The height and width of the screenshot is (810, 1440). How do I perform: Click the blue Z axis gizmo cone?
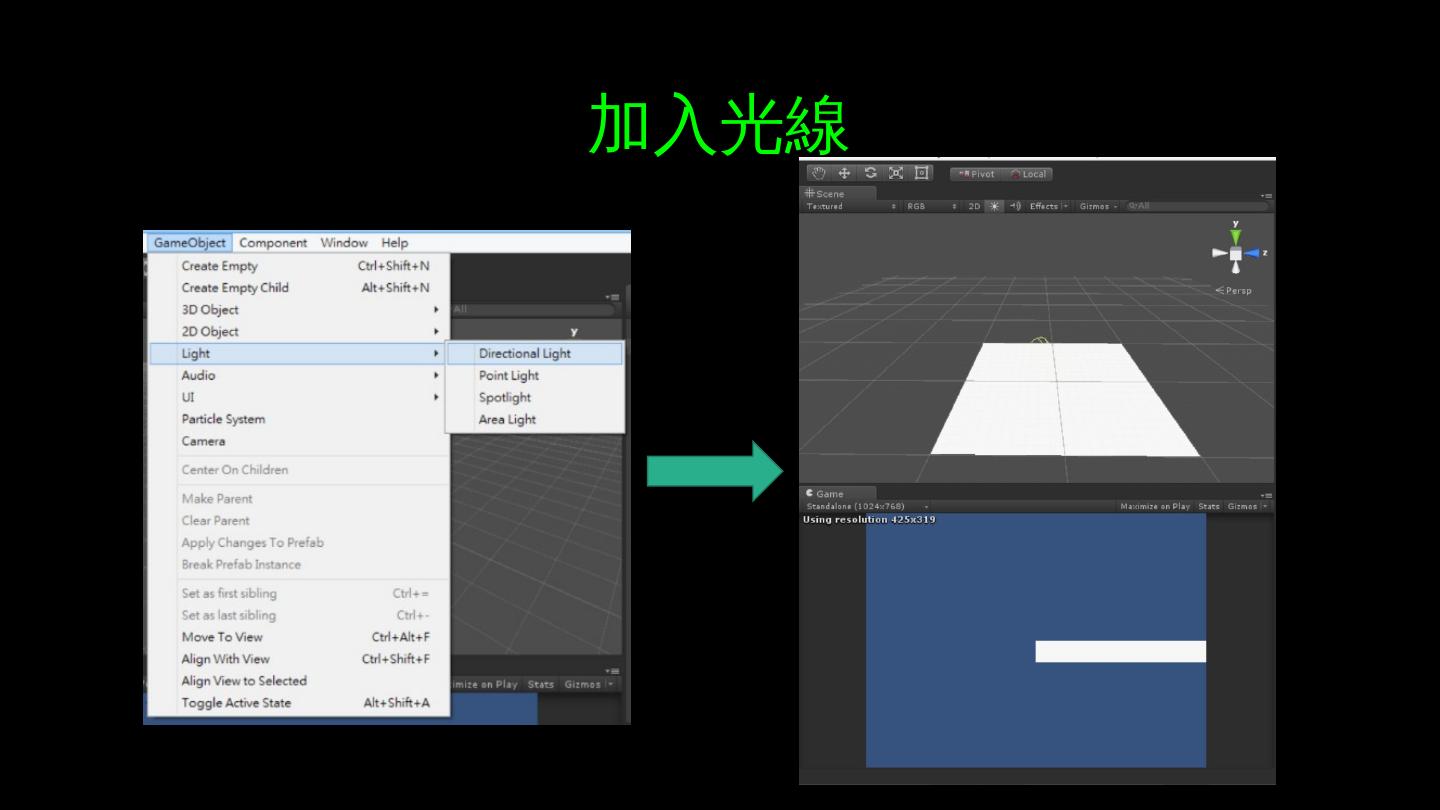1252,253
